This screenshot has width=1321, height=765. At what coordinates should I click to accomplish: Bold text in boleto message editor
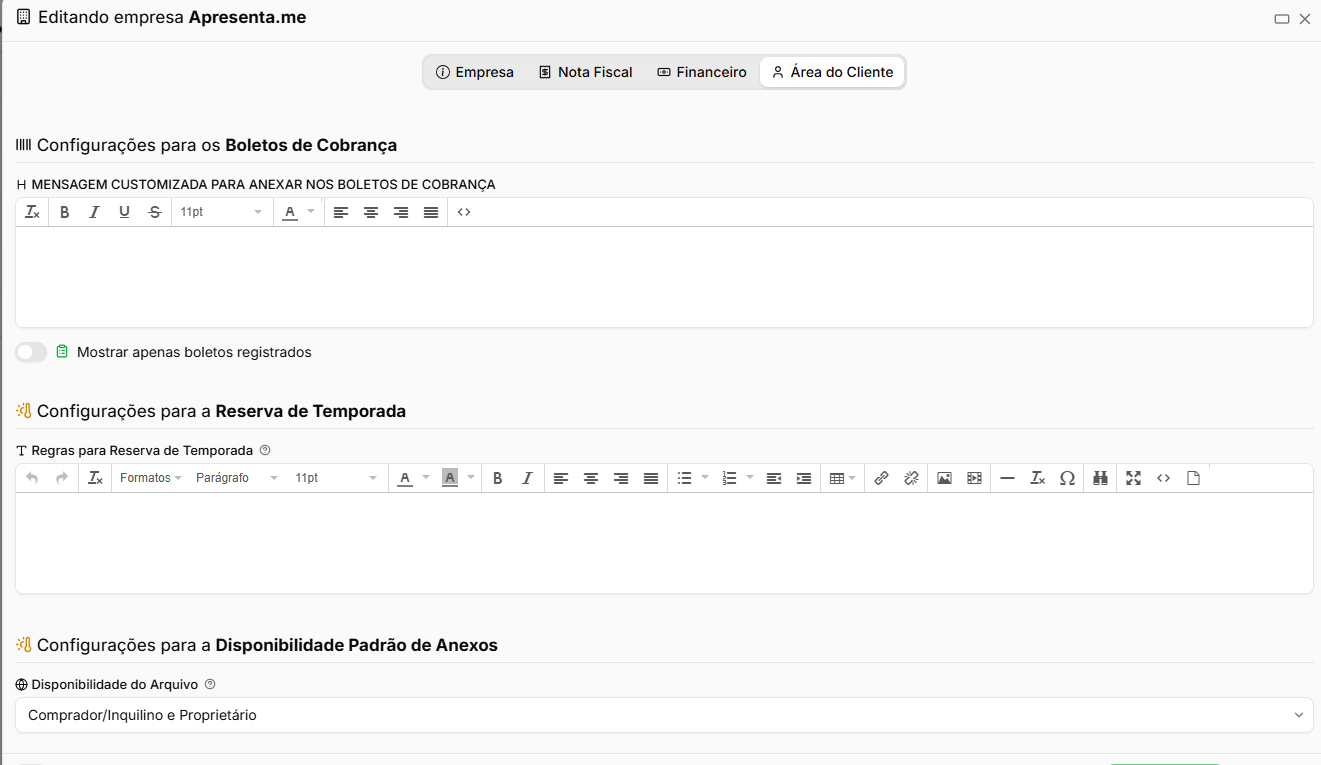pyautogui.click(x=64, y=212)
